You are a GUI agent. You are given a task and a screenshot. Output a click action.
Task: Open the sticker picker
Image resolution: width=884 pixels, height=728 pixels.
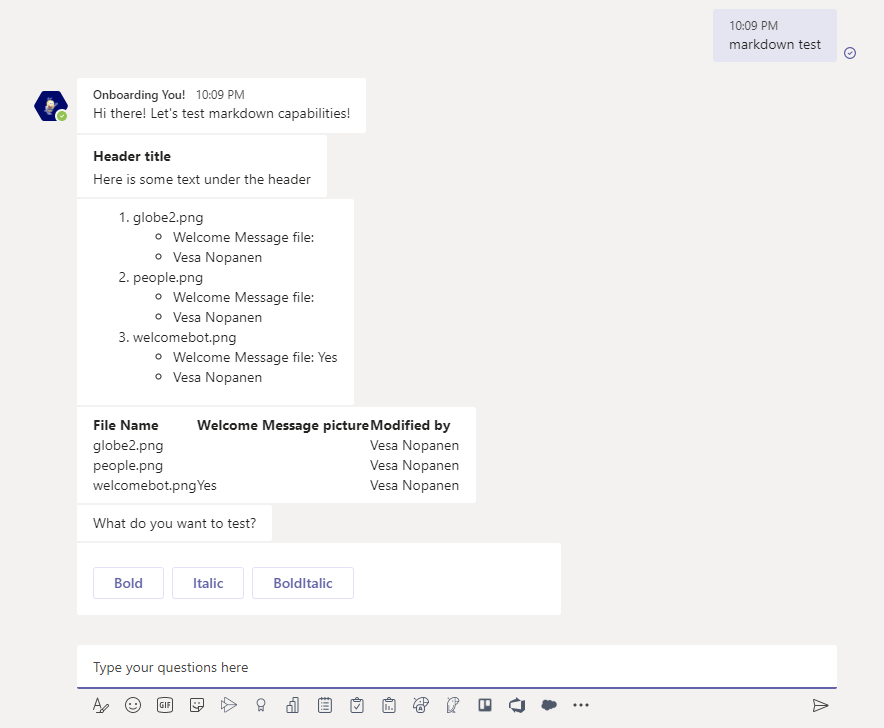pos(197,705)
